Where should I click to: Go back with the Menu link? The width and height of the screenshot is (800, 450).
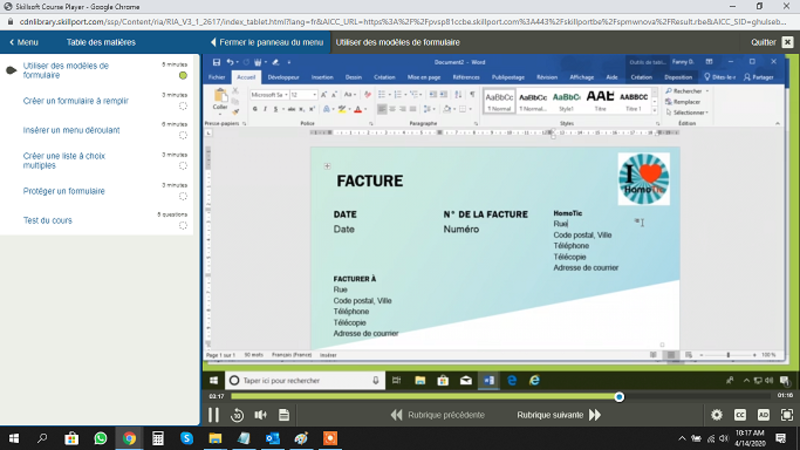tap(23, 42)
